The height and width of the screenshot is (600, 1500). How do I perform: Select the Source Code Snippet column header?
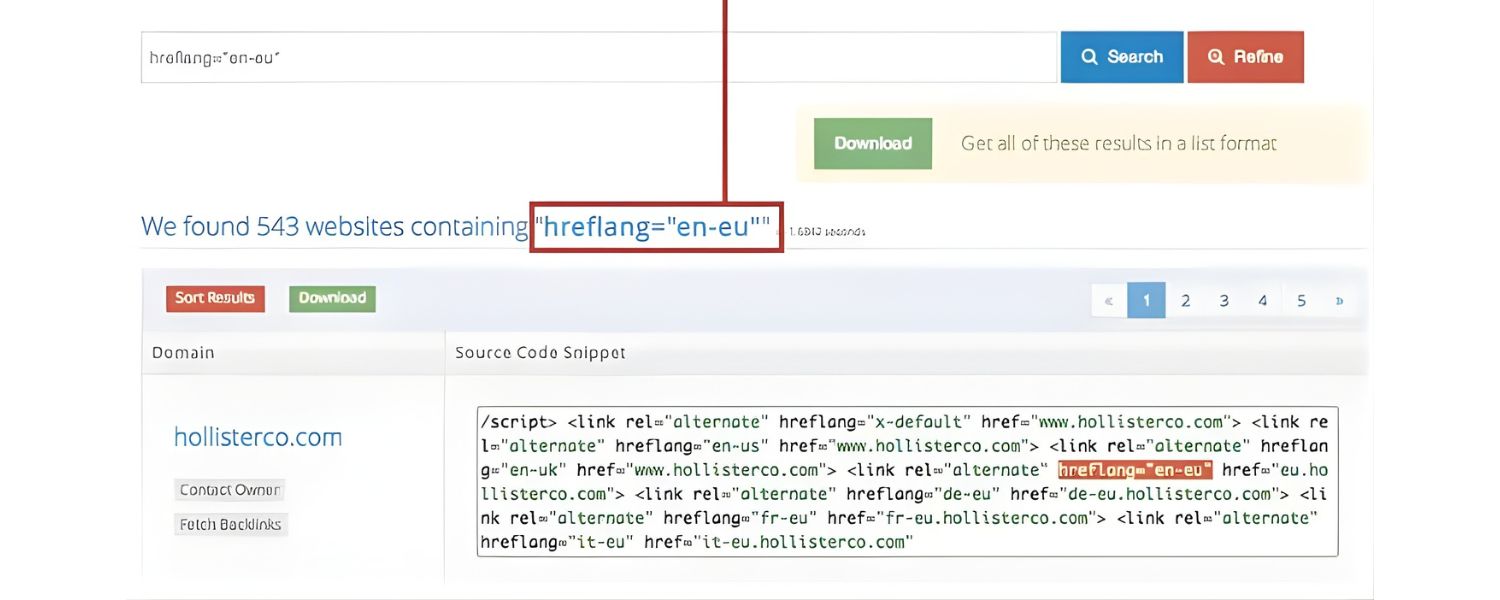(x=541, y=352)
